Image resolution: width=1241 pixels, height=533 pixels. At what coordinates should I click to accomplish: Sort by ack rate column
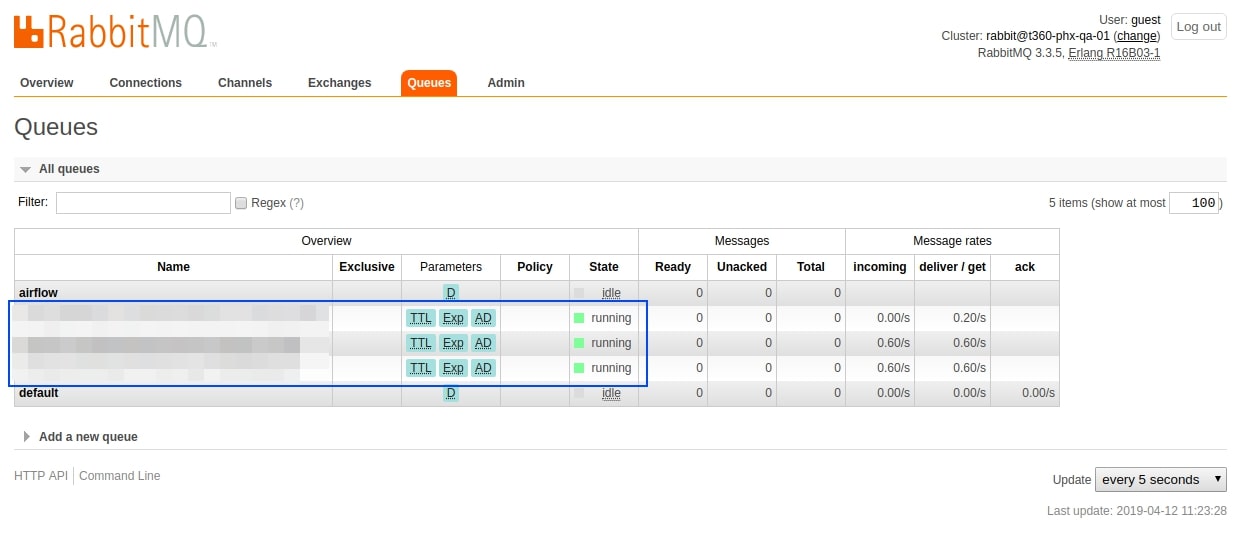pyautogui.click(x=1025, y=267)
